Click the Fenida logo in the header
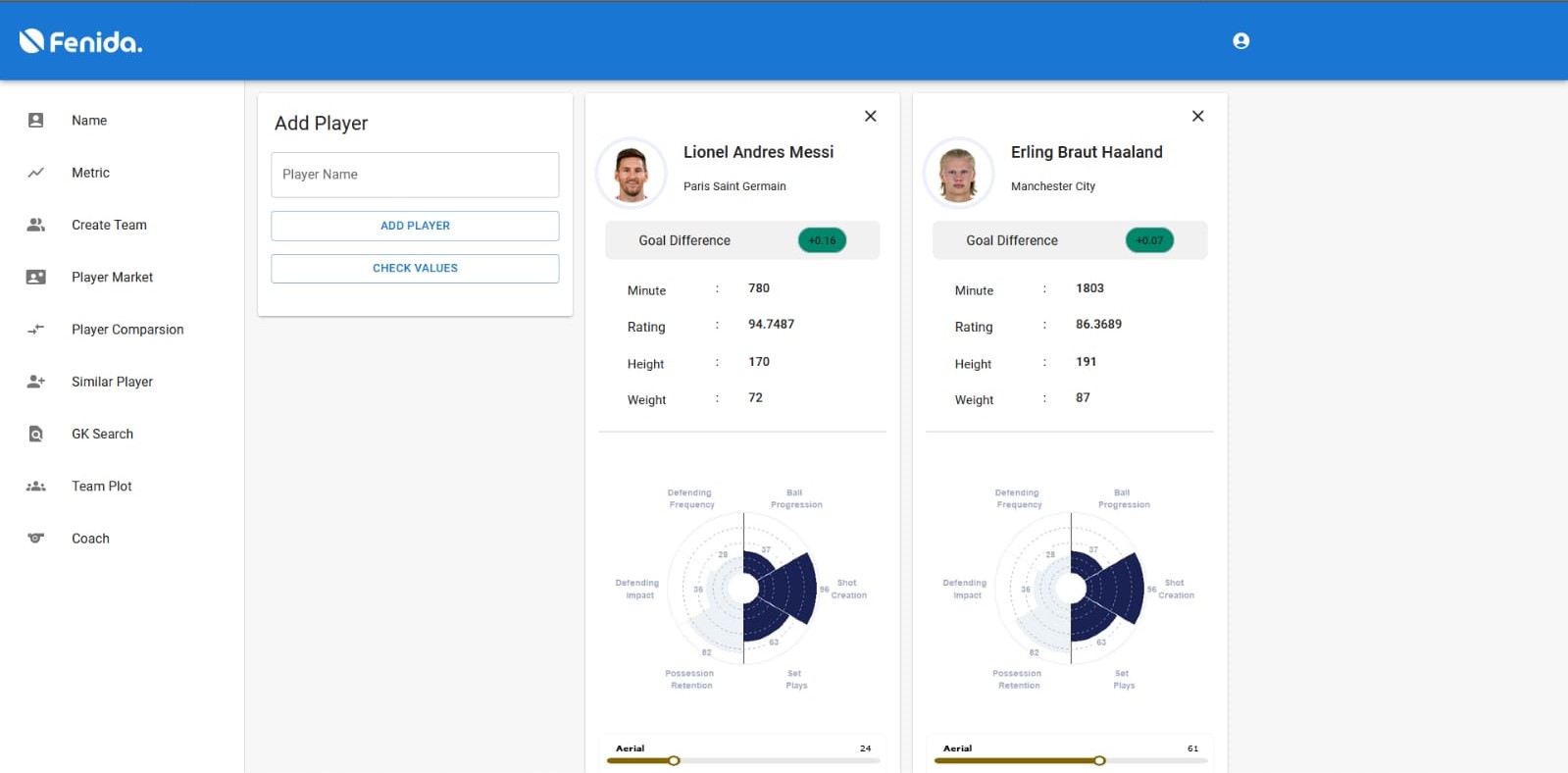This screenshot has width=1568, height=773. click(80, 41)
